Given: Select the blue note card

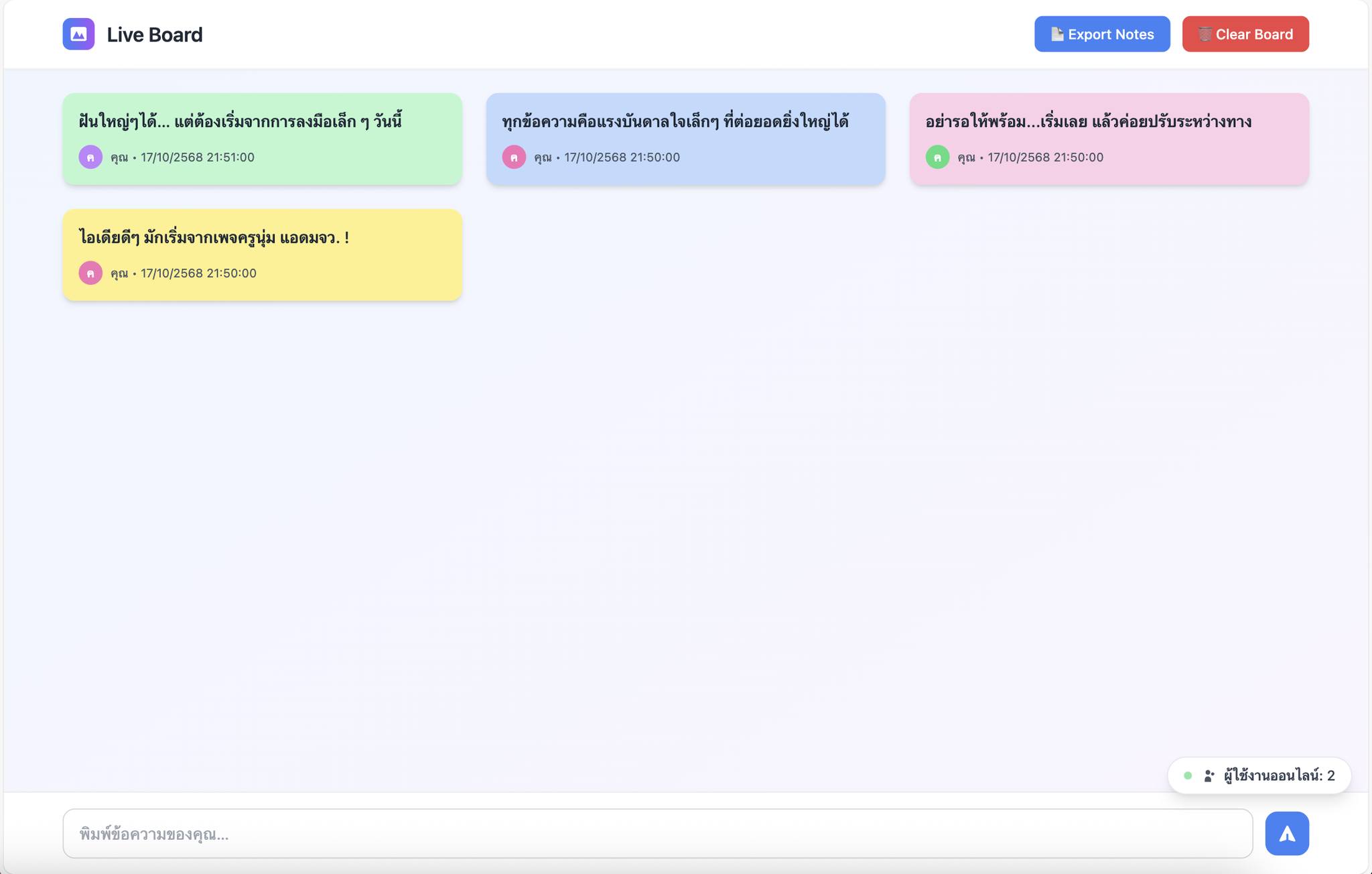Looking at the screenshot, I should tap(686, 139).
